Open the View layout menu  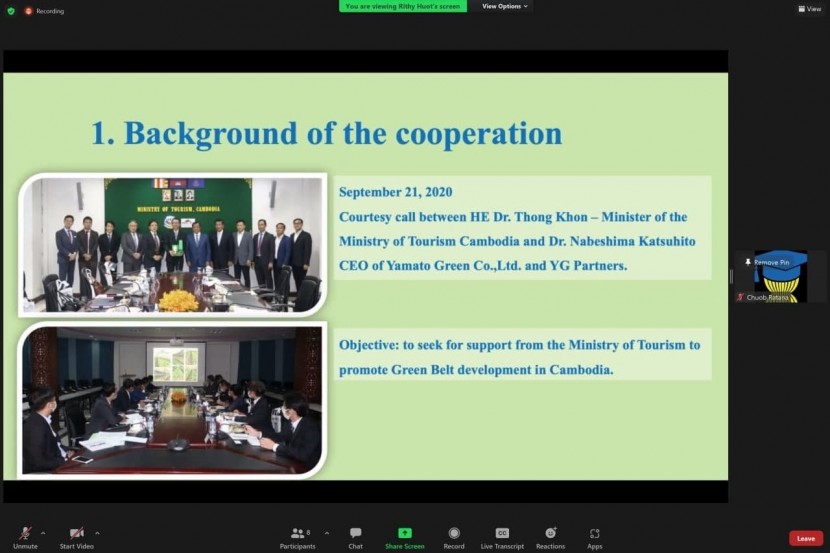(809, 9)
